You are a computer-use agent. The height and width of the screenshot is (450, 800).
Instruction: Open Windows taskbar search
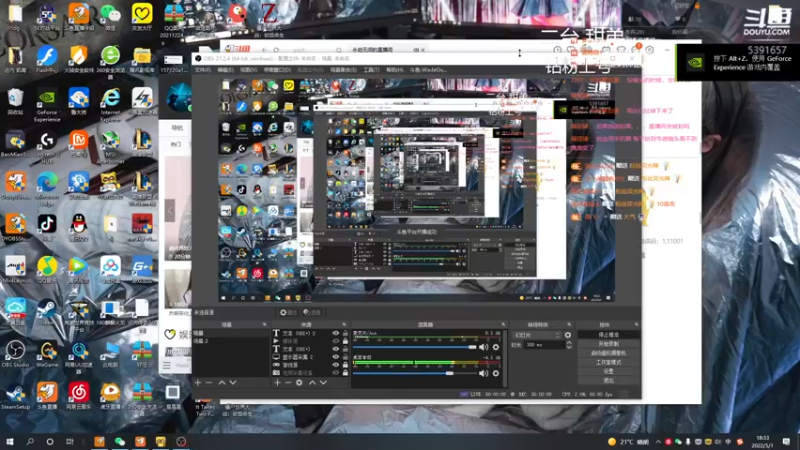tap(30, 441)
